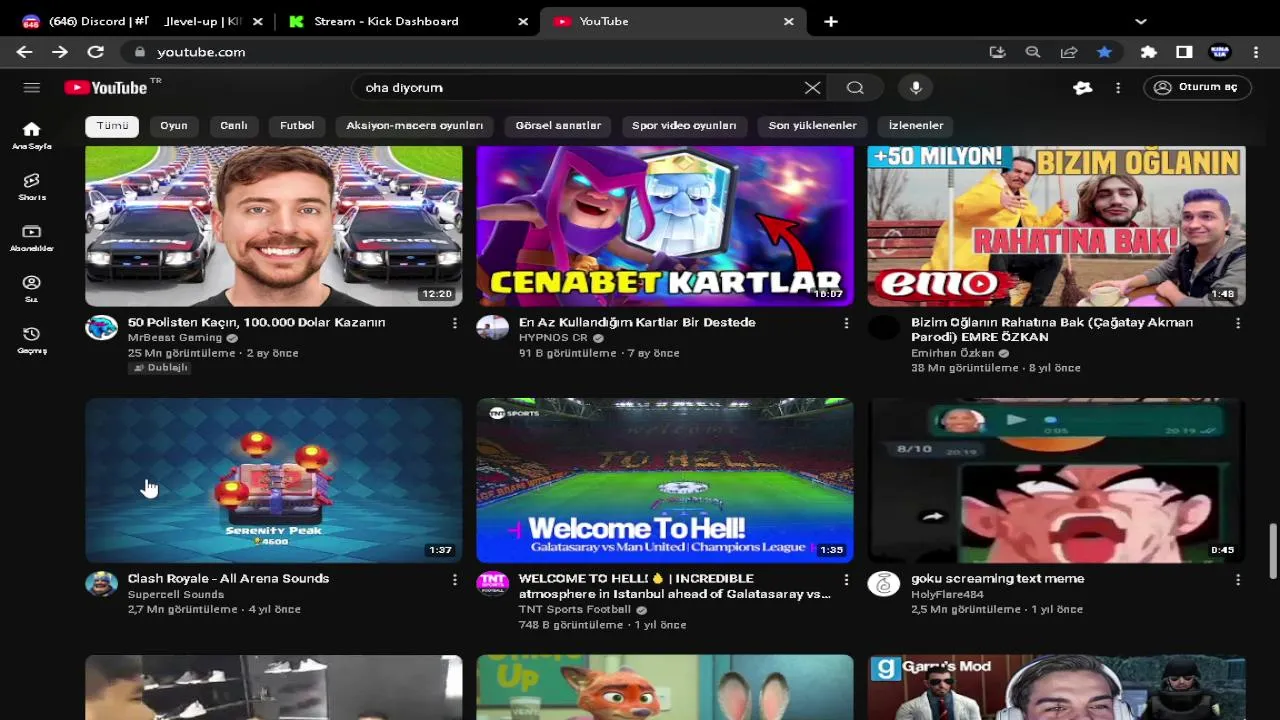Click share page icon in address bar
Screen dimensions: 1280x720
[1069, 52]
